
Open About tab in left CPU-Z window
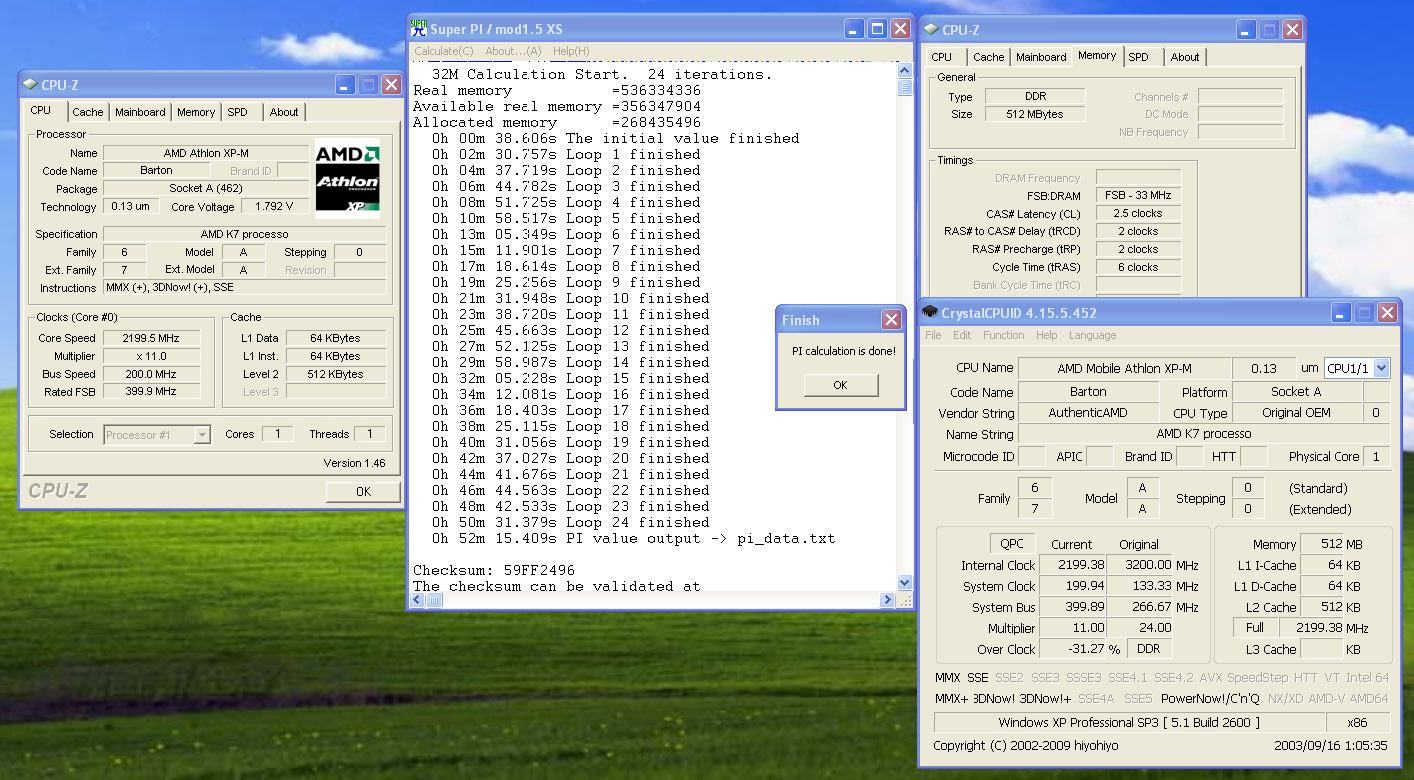click(x=284, y=112)
